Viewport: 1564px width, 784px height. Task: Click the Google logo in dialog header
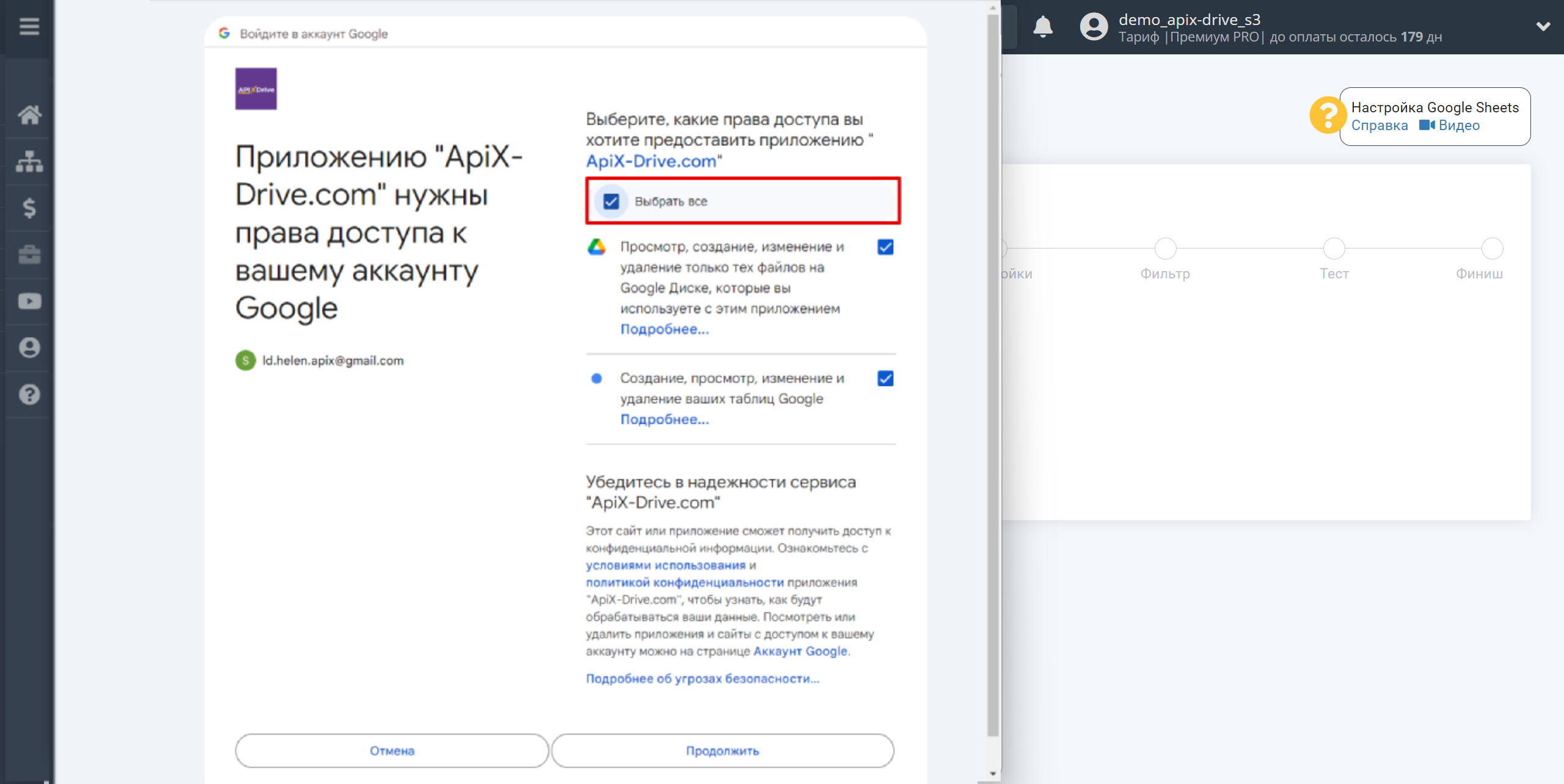pos(224,34)
